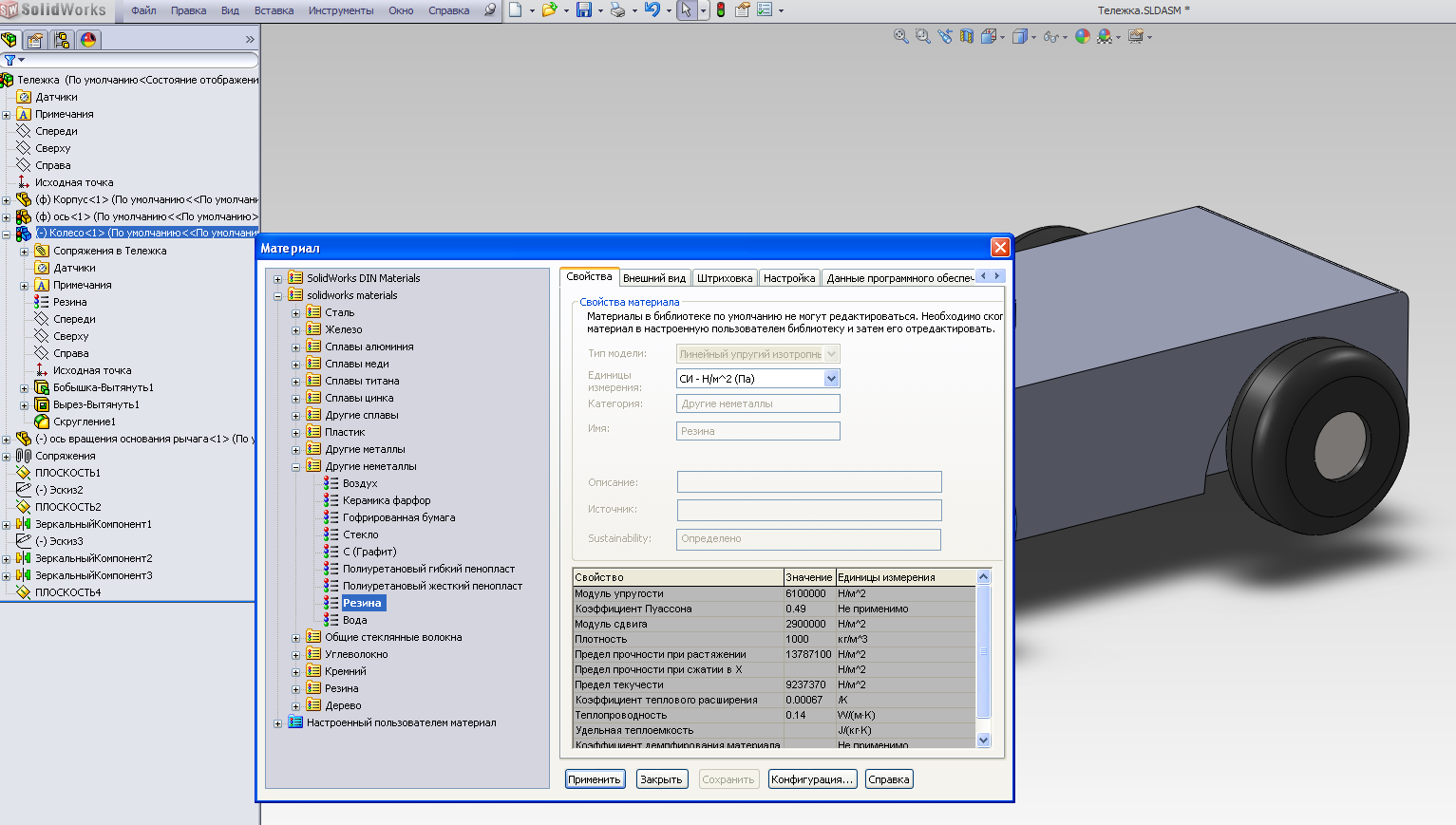Switch to the Внешний вид tab
The width and height of the screenshot is (1456, 825).
click(x=653, y=278)
